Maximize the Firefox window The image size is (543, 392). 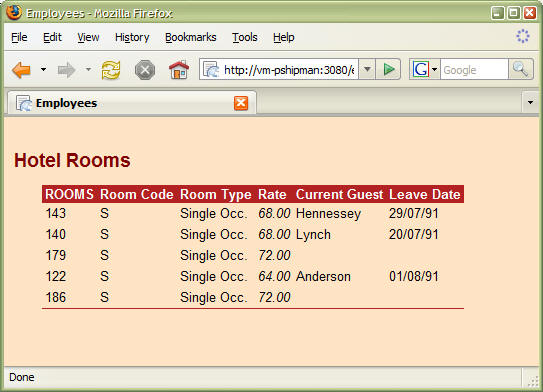pyautogui.click(x=514, y=14)
